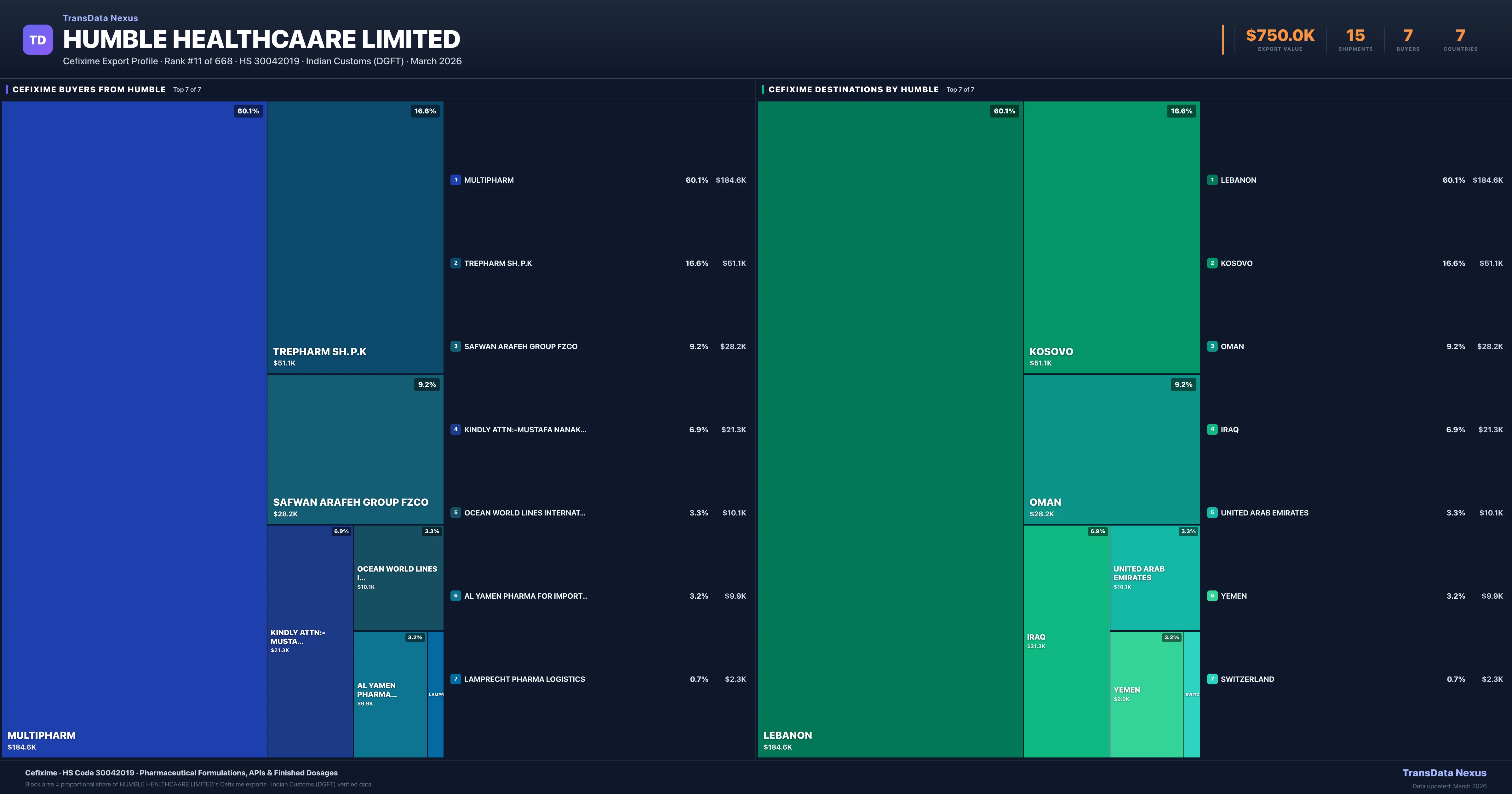The height and width of the screenshot is (794, 1512).
Task: Click the OMAN $28.2K treemap tile
Action: pos(1111,452)
